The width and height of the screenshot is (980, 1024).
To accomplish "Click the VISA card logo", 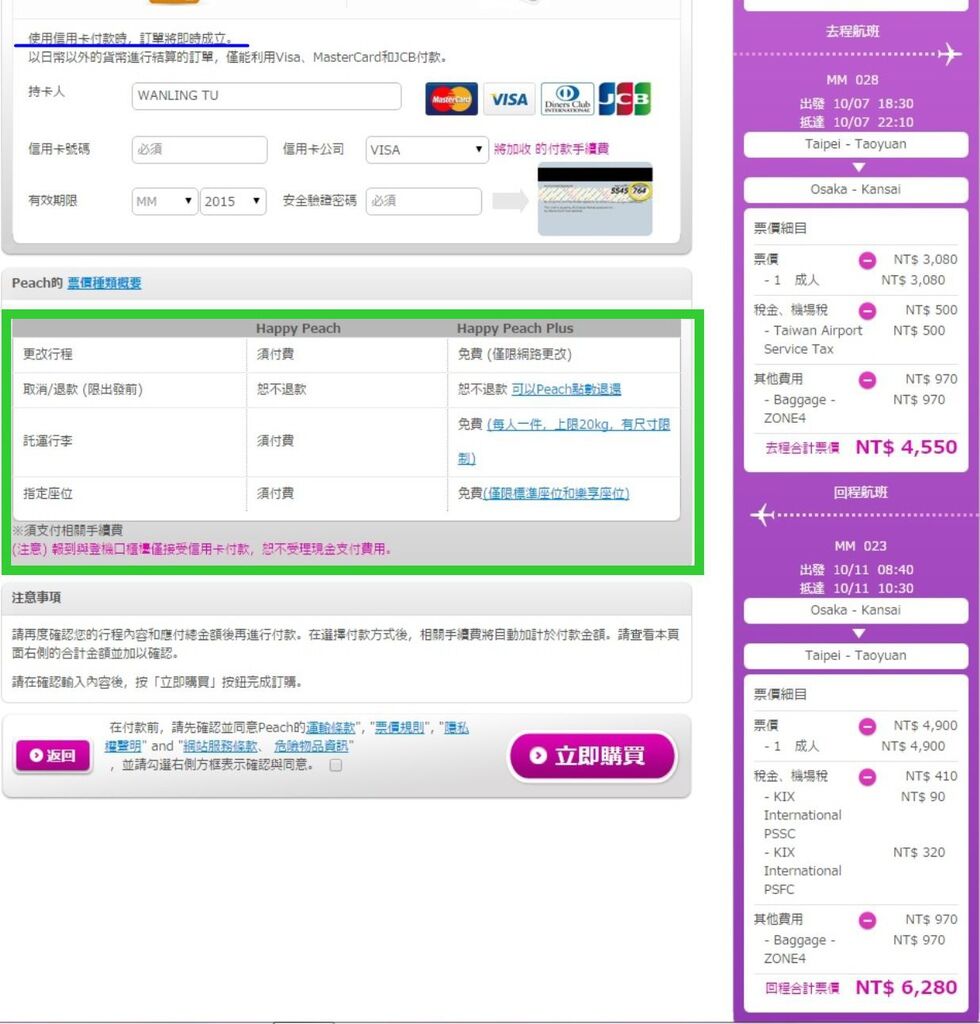I will pyautogui.click(x=509, y=99).
